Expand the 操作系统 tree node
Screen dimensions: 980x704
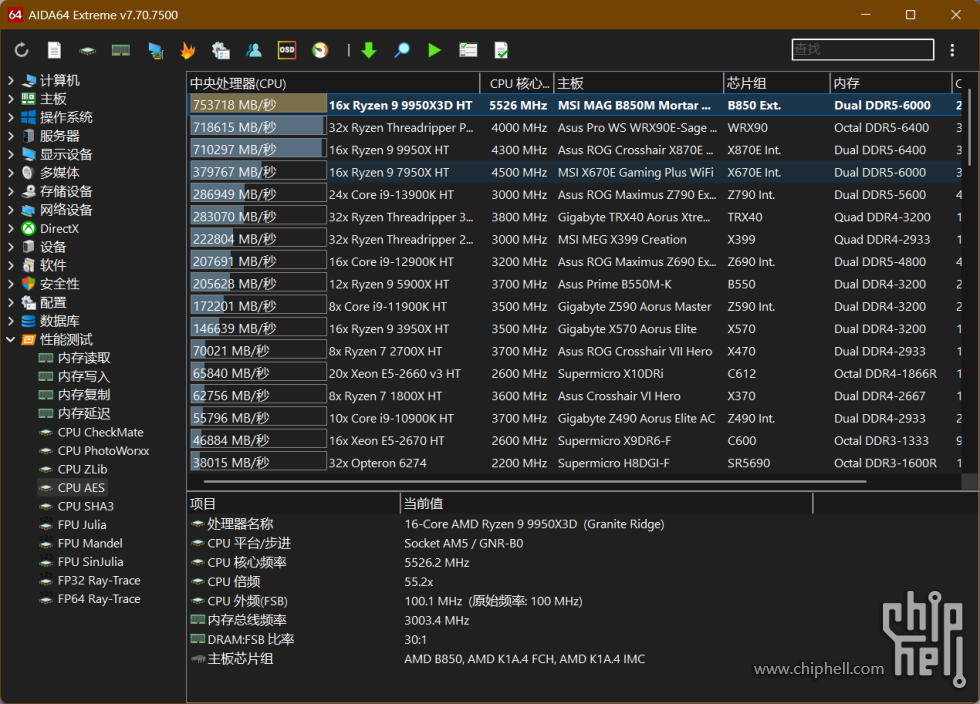(11, 117)
